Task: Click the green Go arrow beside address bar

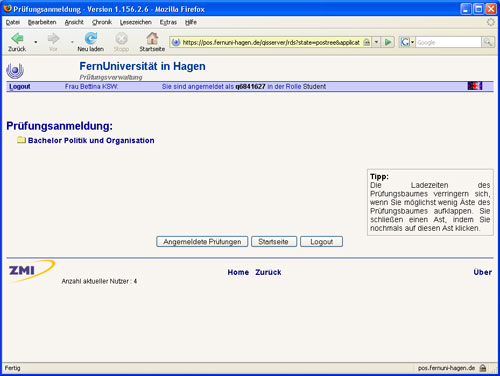Action: [388, 42]
